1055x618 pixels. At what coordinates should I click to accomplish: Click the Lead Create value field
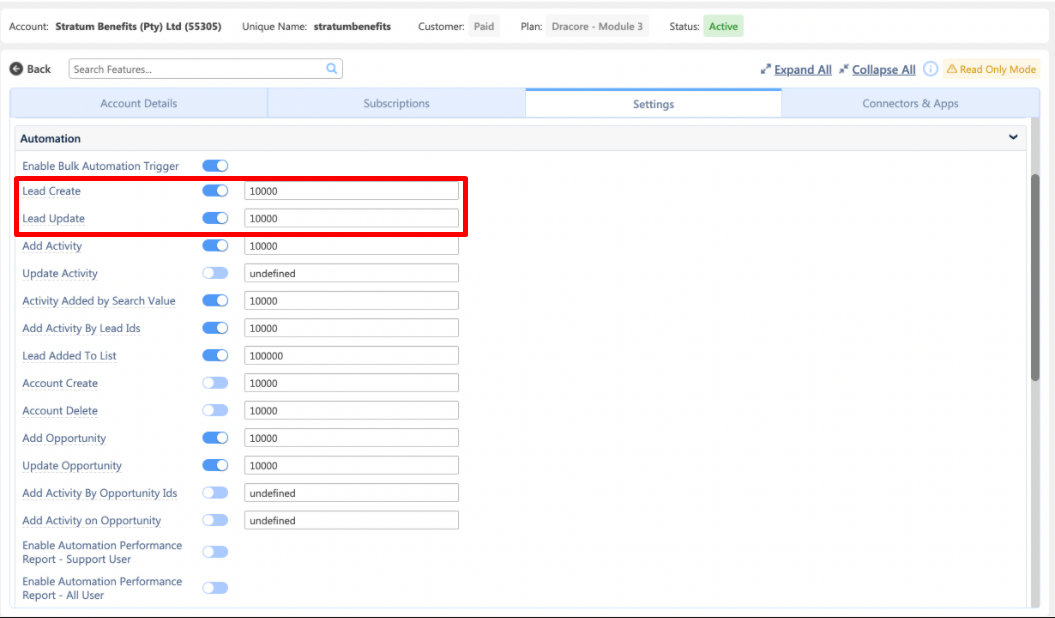[x=351, y=191]
